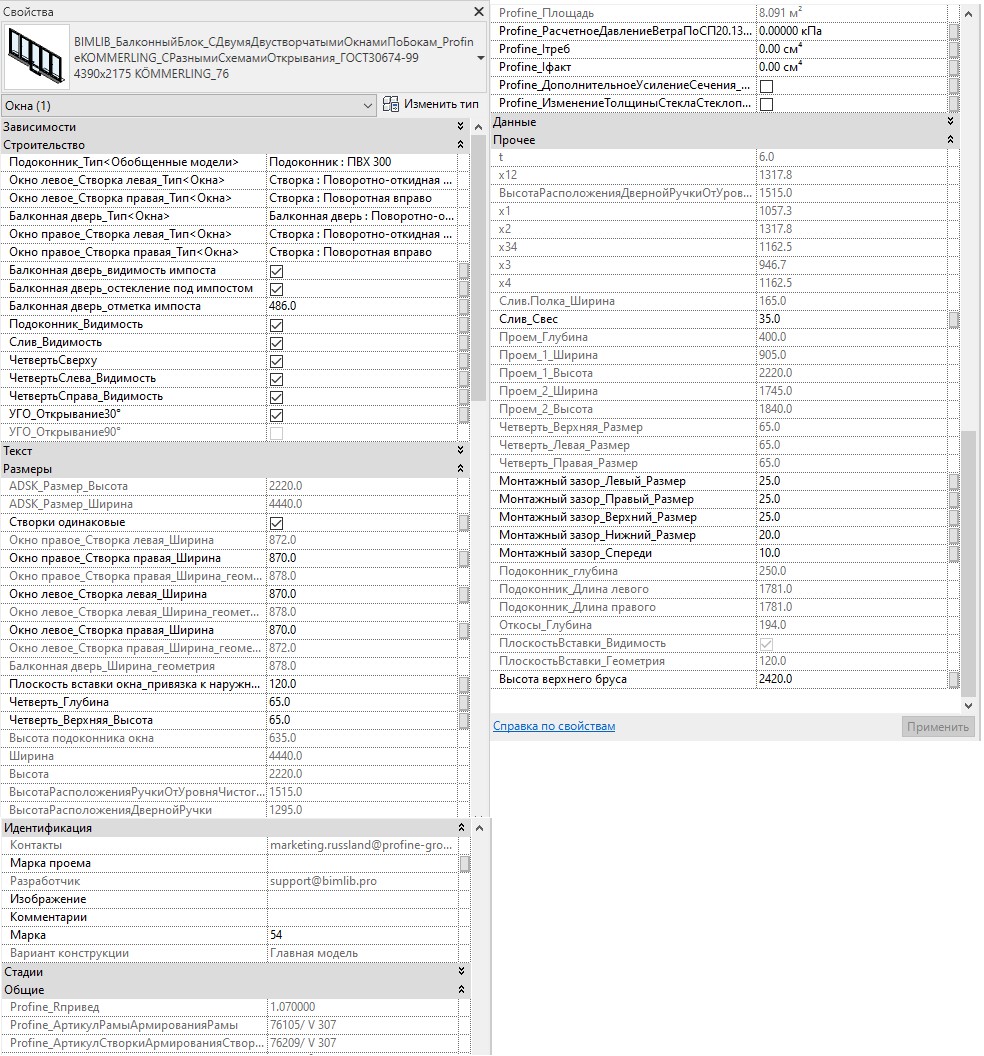The width and height of the screenshot is (984, 1056).
Task: Uncheck Подоконник_Видимость checkbox
Action: pos(277,325)
